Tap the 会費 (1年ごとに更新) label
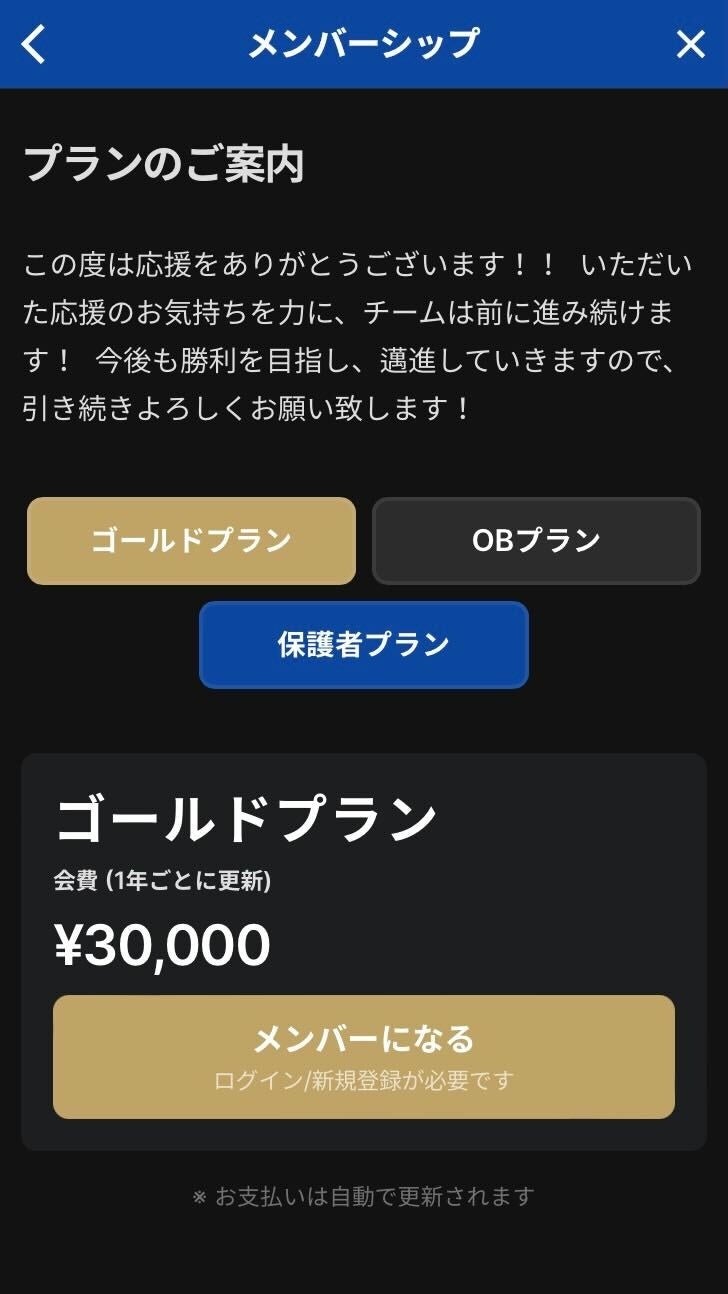Viewport: 728px width, 1294px height. pos(162,881)
